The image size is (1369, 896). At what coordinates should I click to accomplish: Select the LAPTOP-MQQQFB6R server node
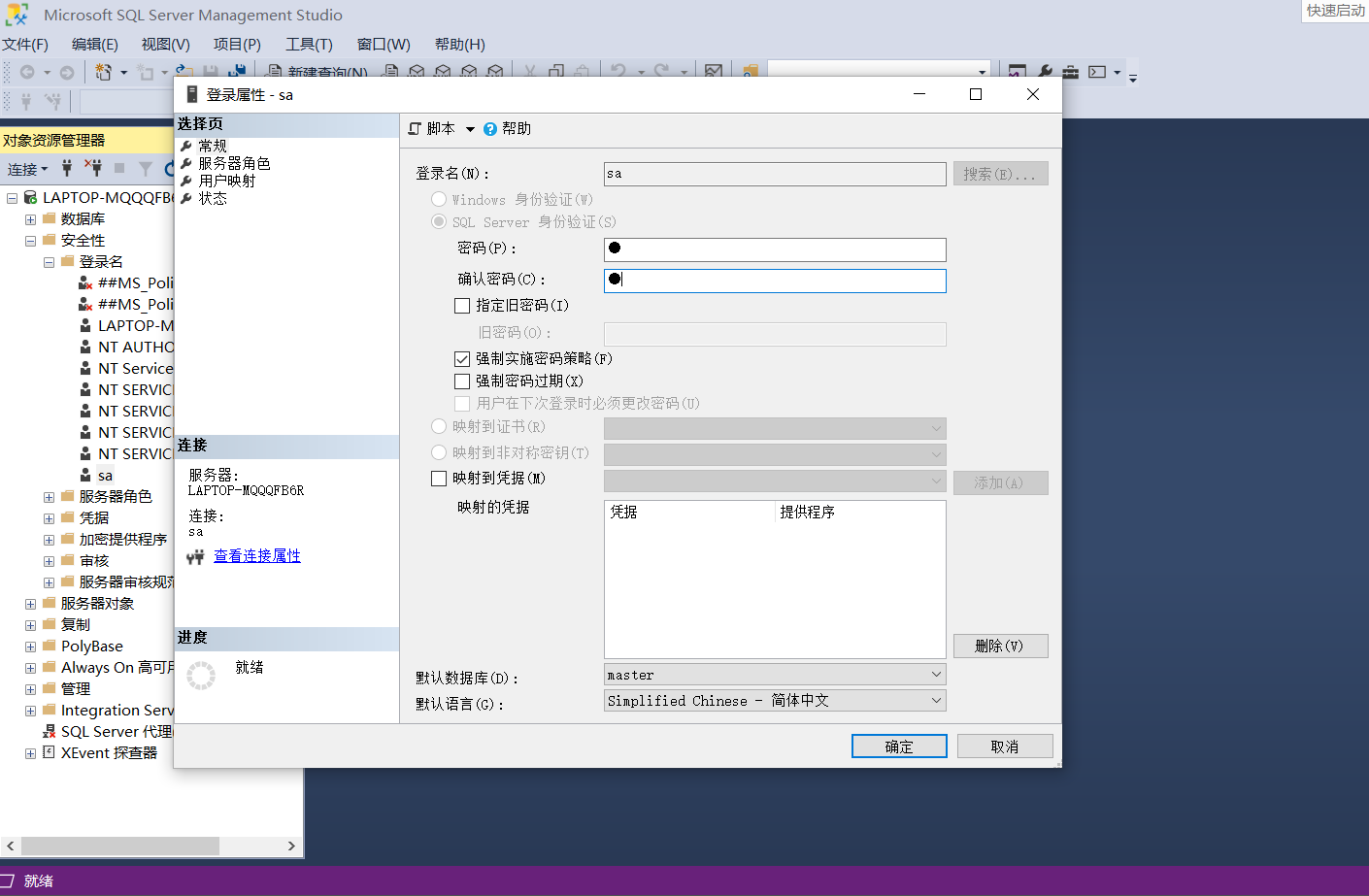click(x=107, y=198)
